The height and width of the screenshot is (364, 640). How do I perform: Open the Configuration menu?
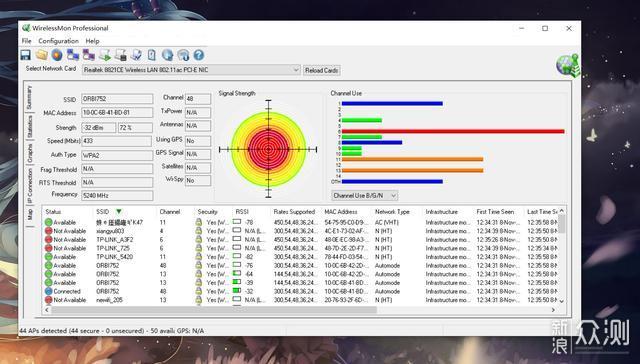(x=58, y=41)
